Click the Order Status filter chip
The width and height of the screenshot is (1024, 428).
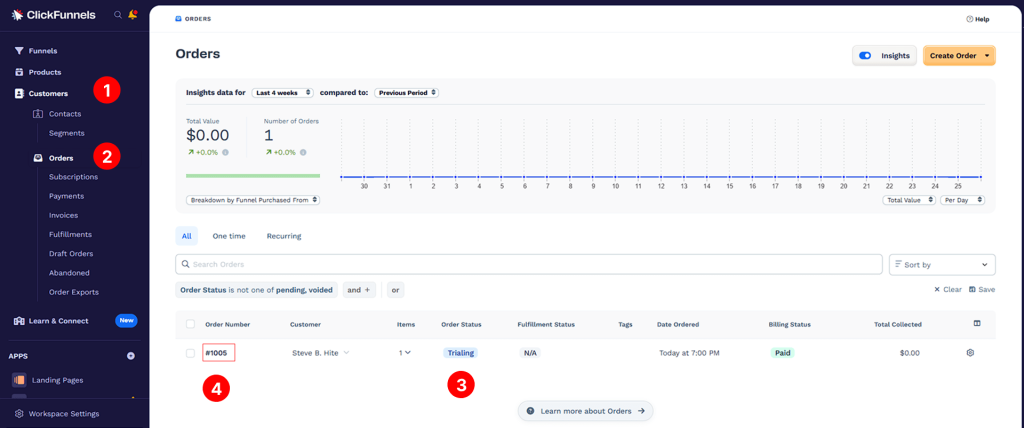point(256,290)
